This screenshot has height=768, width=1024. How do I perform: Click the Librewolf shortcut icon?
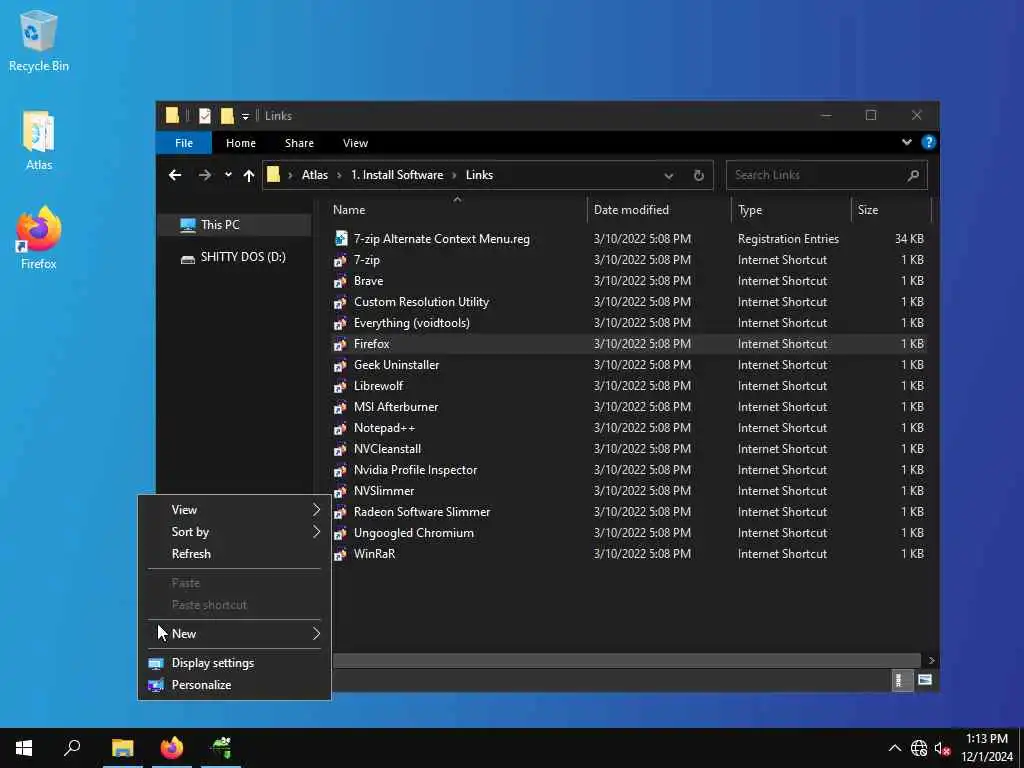pos(340,387)
